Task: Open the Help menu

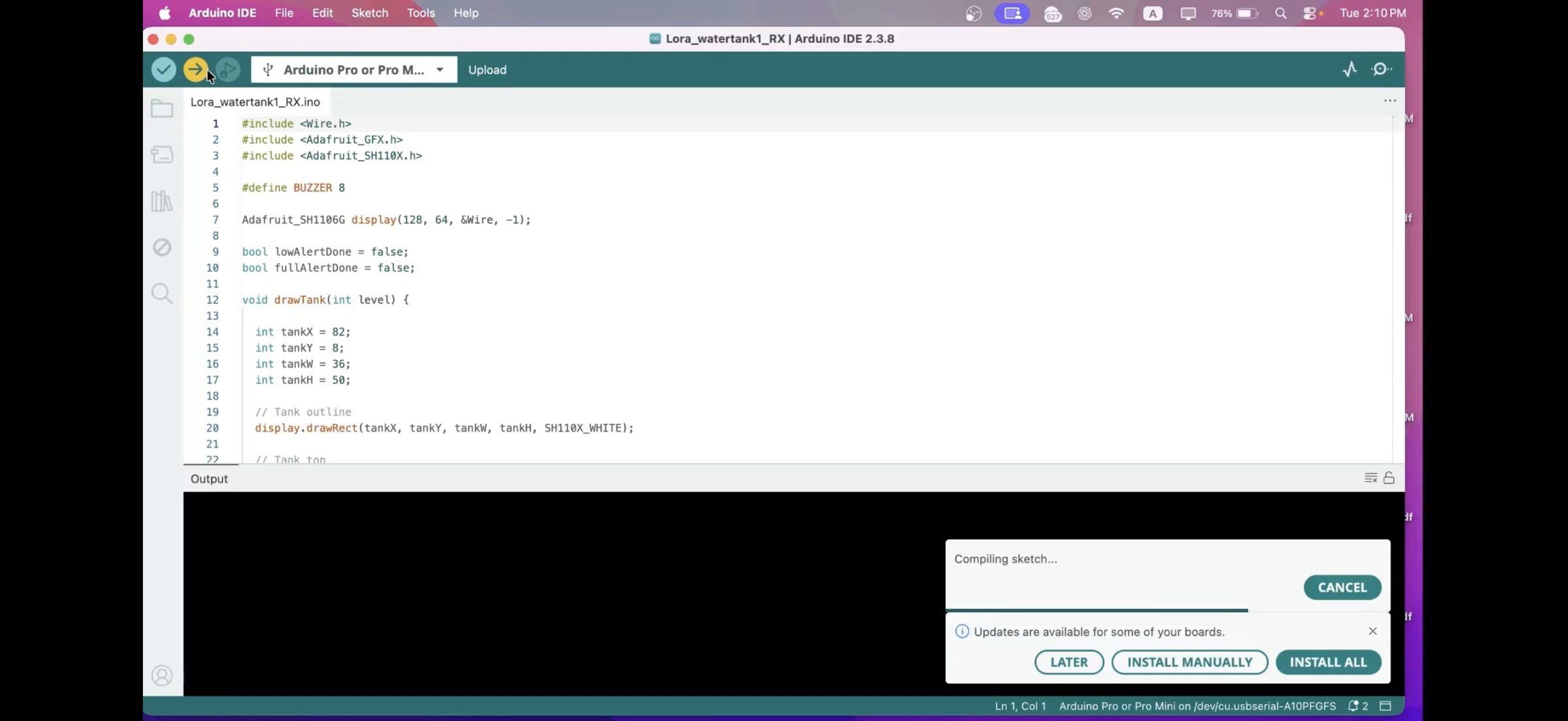Action: click(x=466, y=13)
